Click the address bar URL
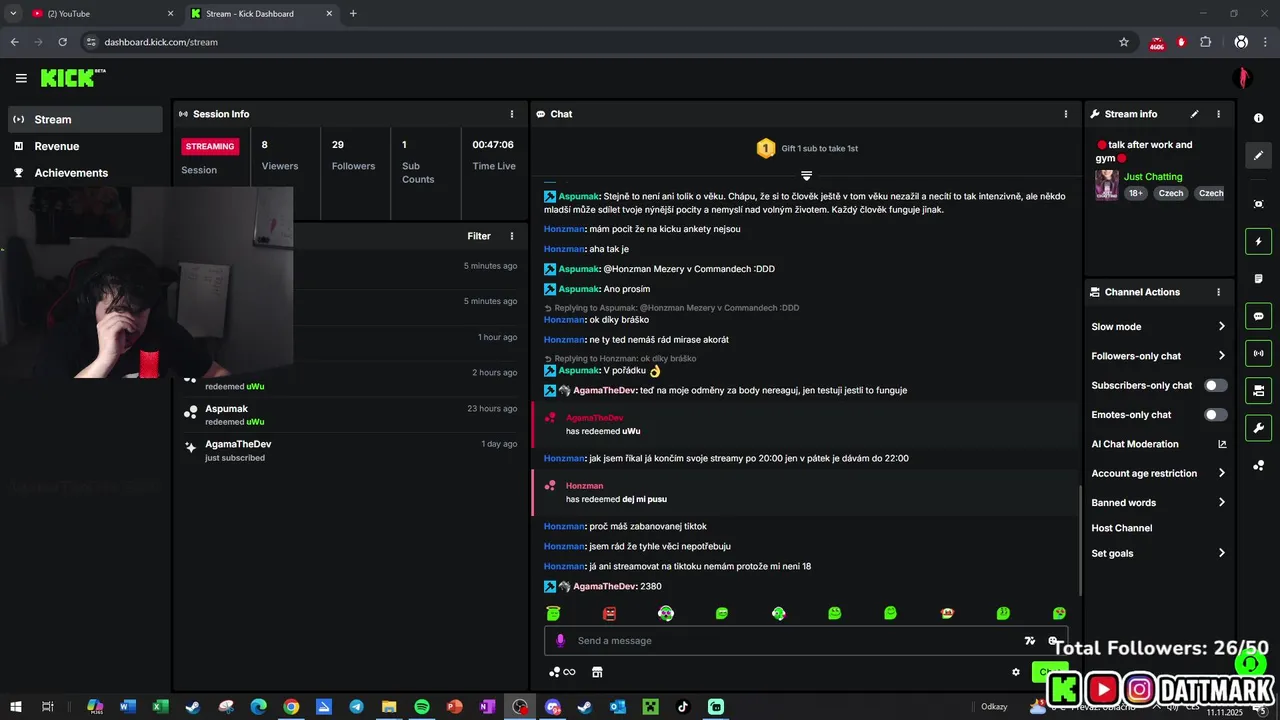The image size is (1280, 720). (161, 42)
